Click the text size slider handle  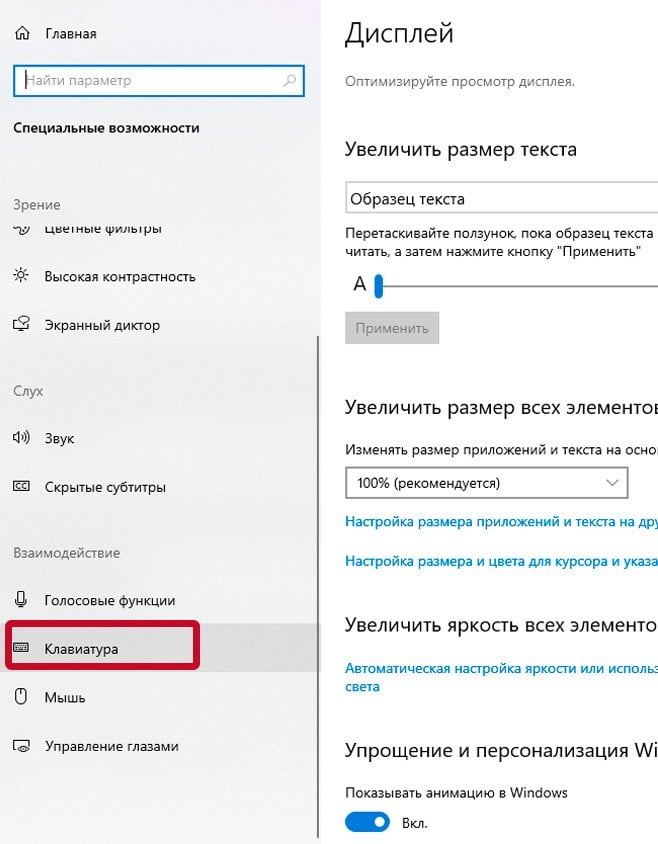pos(379,286)
